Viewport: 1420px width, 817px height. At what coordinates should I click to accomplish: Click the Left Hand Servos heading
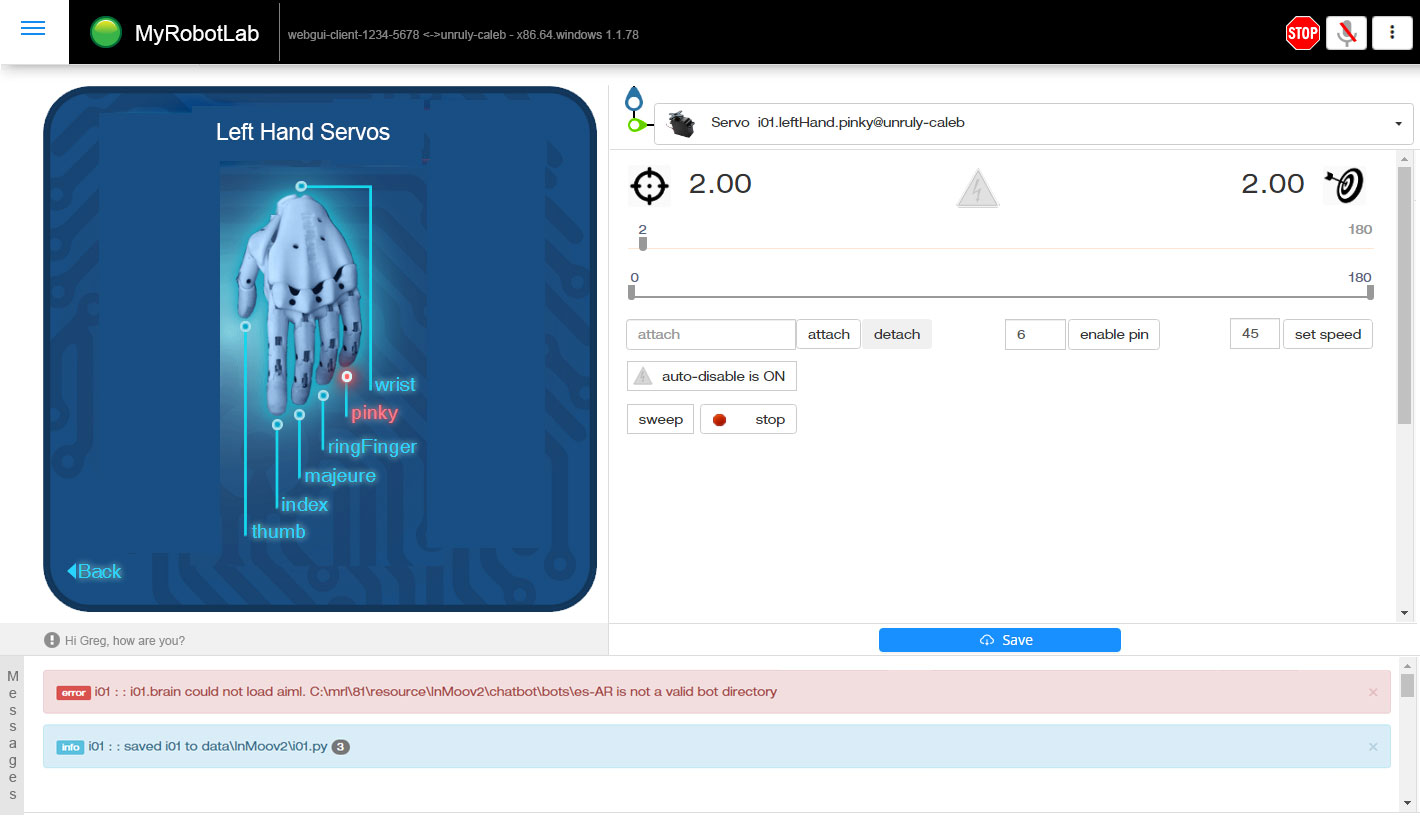(x=303, y=132)
